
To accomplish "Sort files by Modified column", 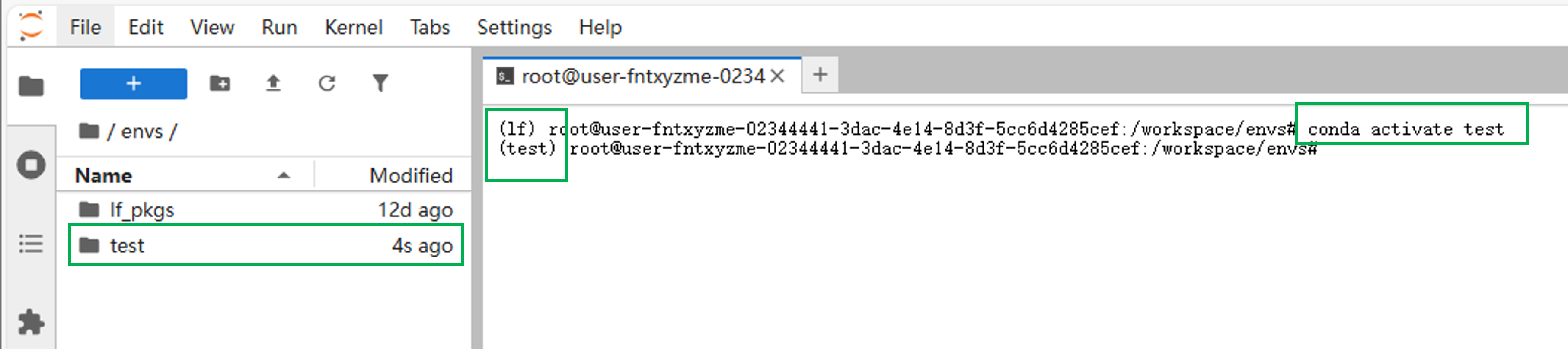I will (411, 176).
